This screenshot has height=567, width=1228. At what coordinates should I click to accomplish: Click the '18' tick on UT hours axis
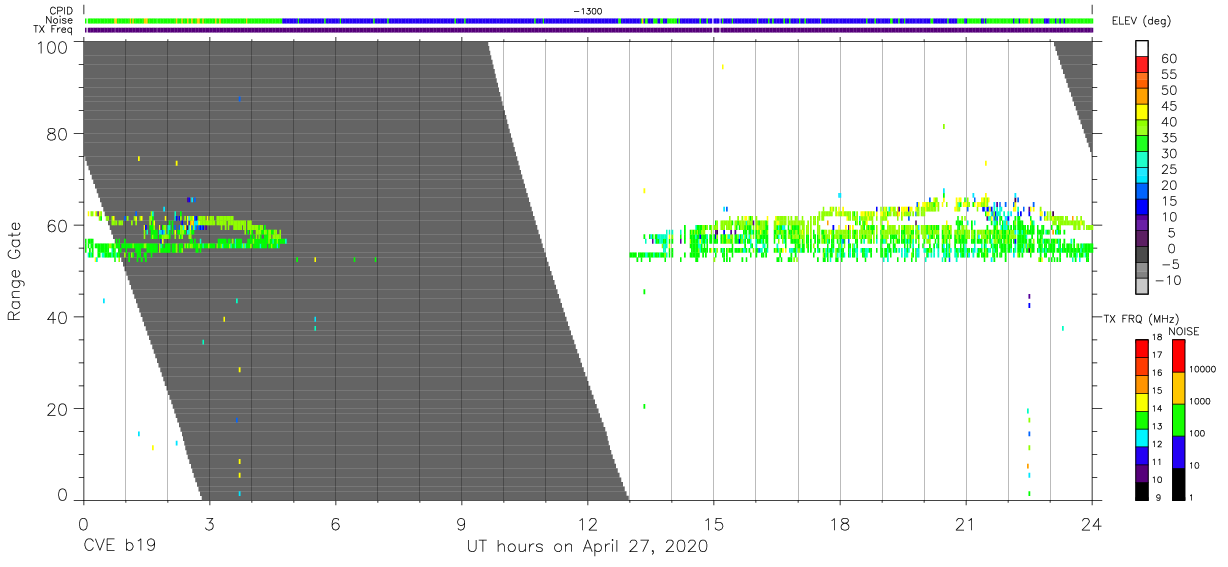tap(839, 524)
